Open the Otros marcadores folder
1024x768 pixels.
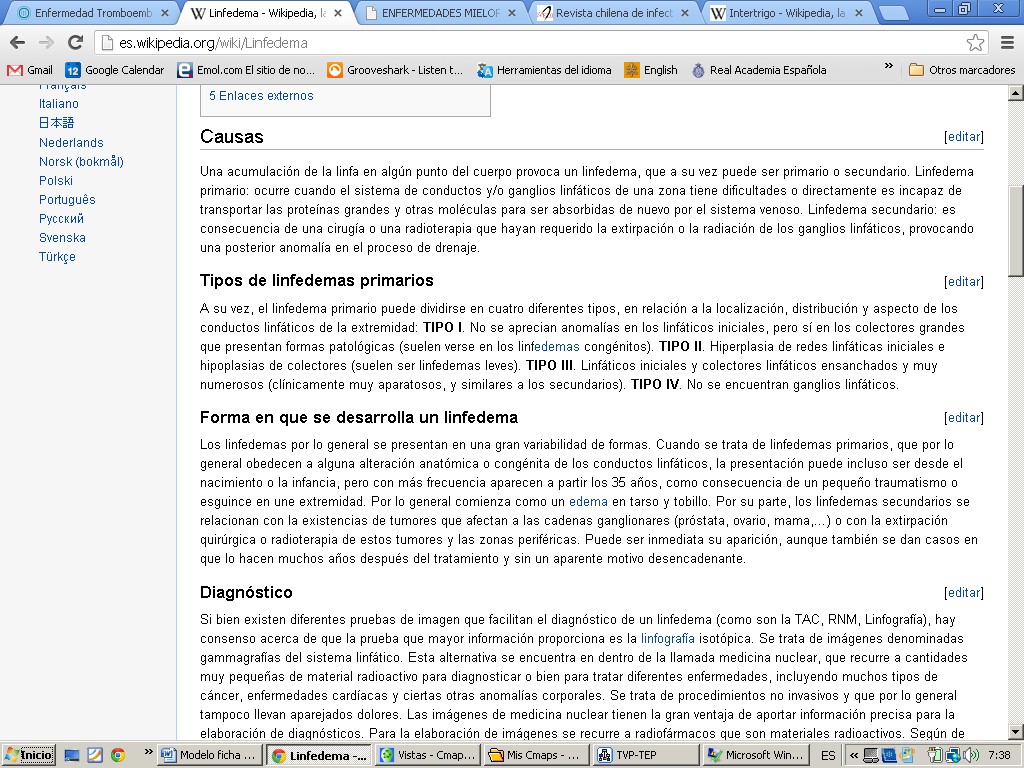click(x=961, y=70)
